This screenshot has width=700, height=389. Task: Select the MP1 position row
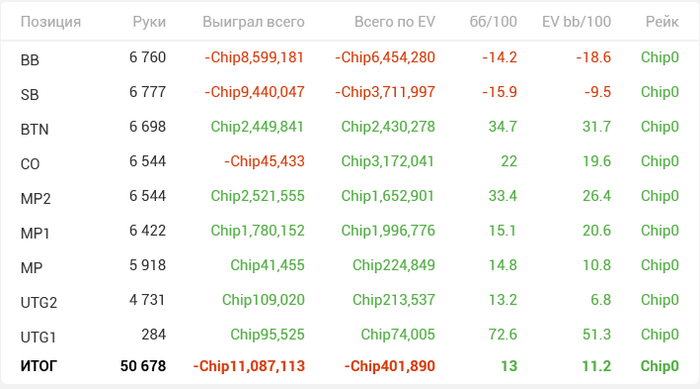350,230
